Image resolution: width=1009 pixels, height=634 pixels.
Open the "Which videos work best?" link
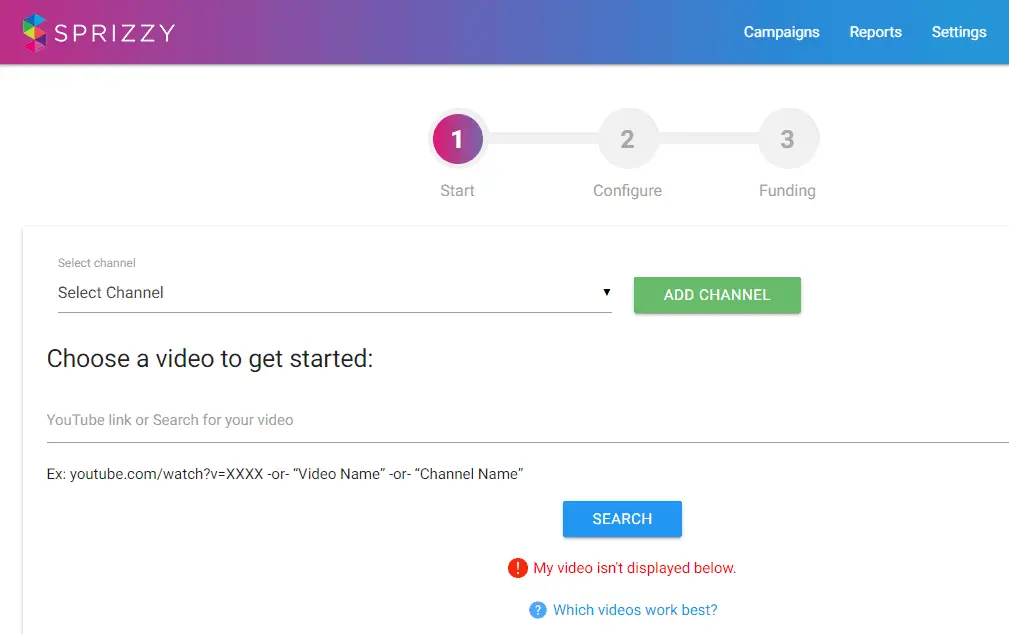[x=635, y=610]
